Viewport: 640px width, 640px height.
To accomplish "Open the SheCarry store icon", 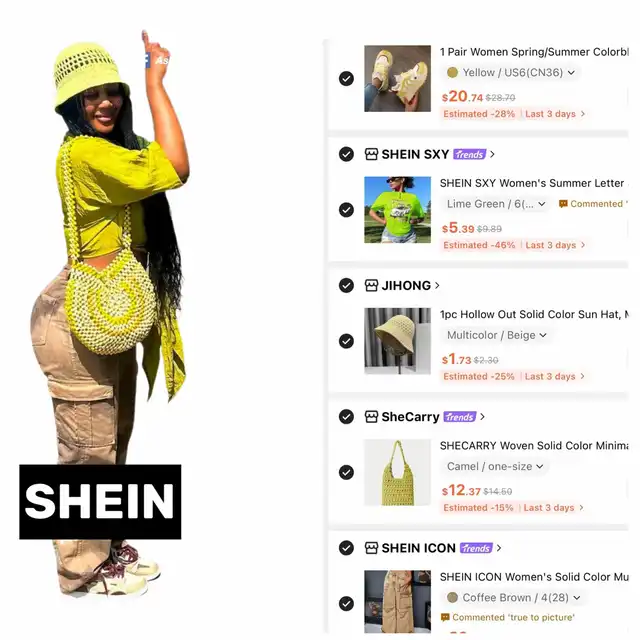I will (371, 417).
